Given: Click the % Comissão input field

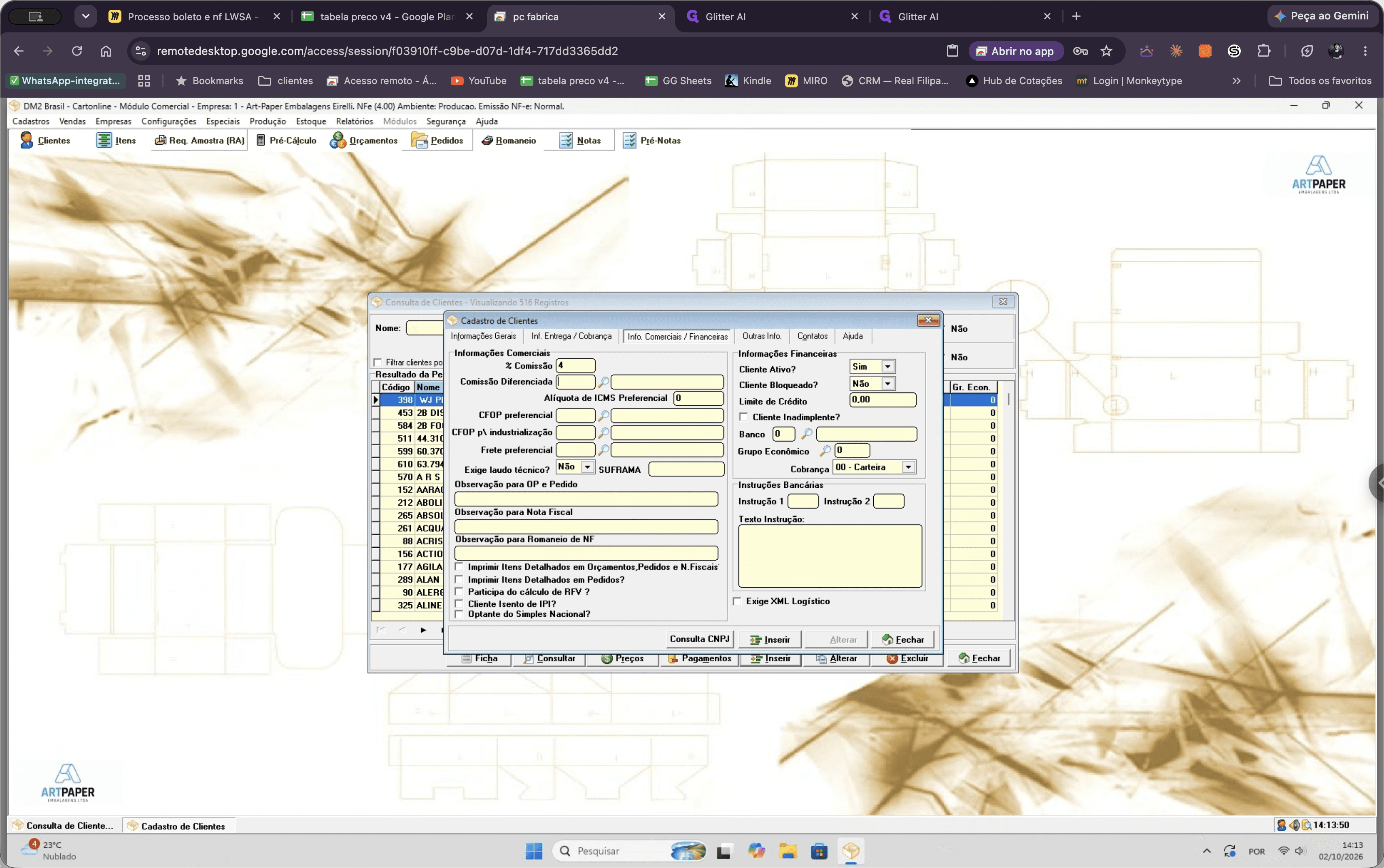Looking at the screenshot, I should pyautogui.click(x=575, y=365).
